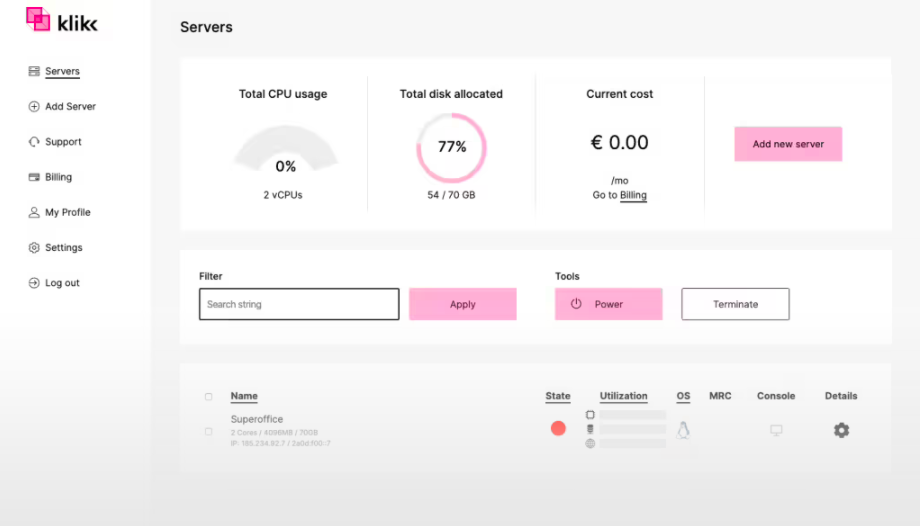Click the total disk allocated 77% ring
The height and width of the screenshot is (526, 920).
pyautogui.click(x=452, y=147)
